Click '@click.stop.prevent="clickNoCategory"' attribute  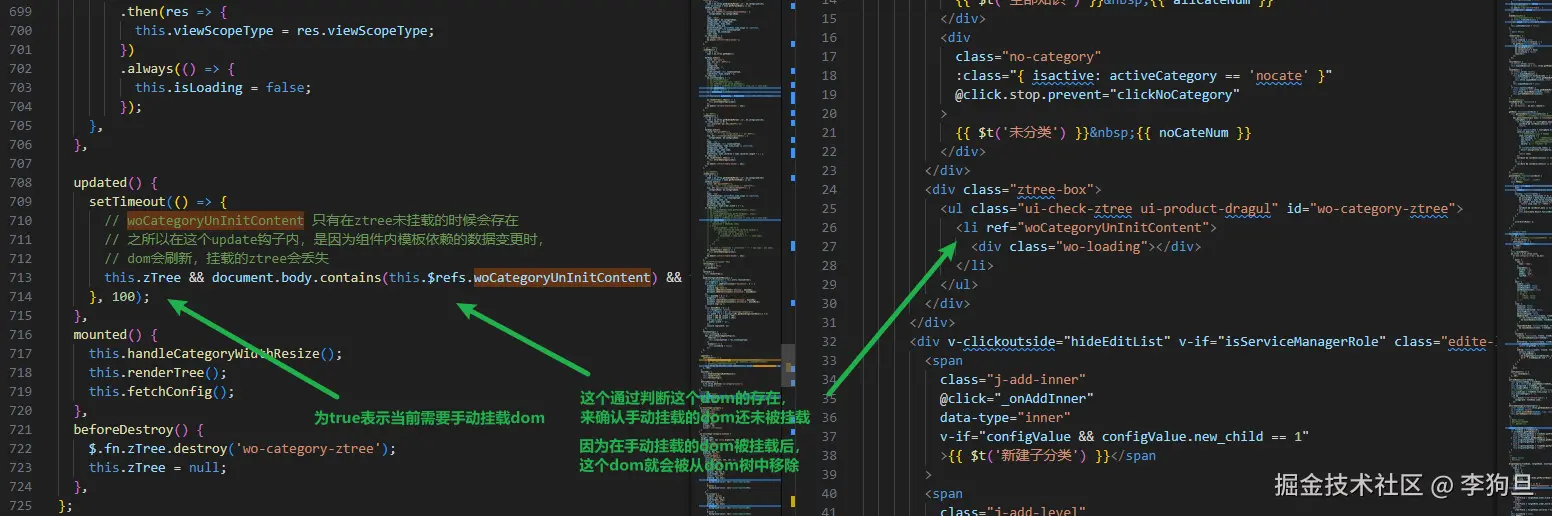(x=1097, y=95)
